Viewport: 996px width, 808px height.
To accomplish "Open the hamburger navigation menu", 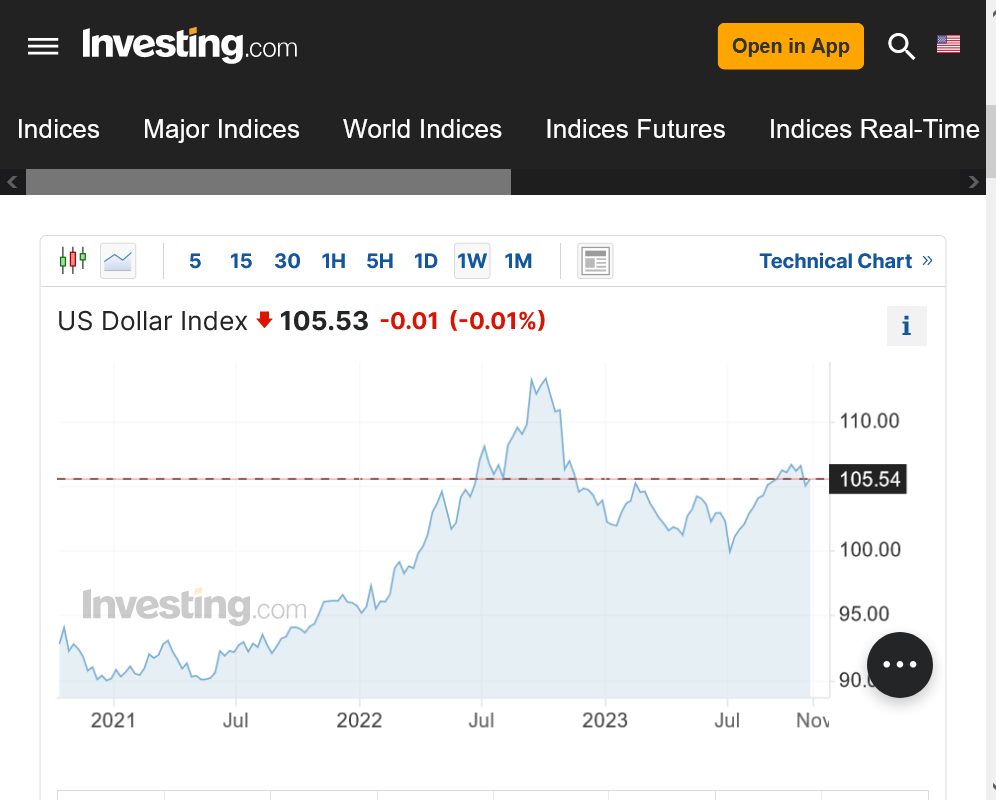I will [43, 46].
